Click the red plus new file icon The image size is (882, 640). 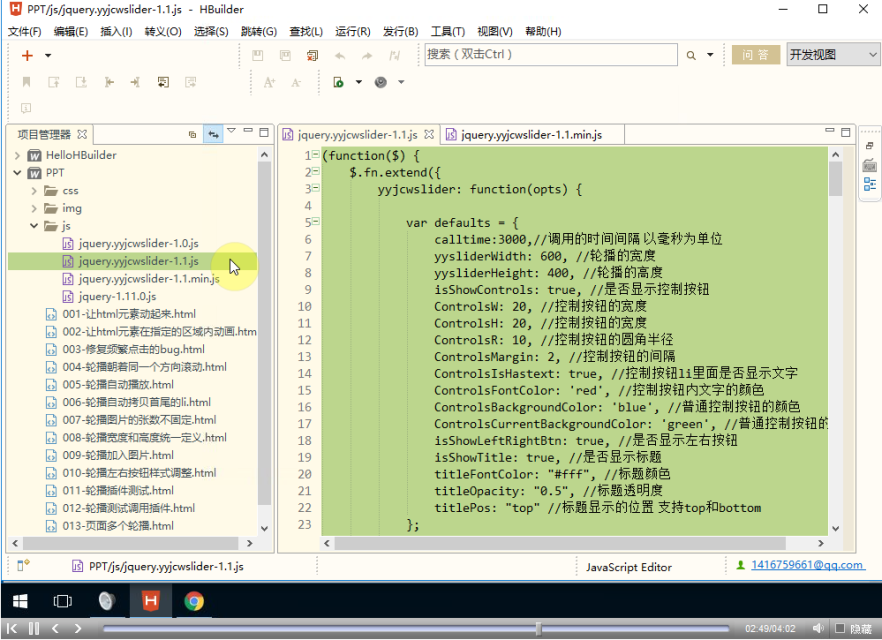27,56
